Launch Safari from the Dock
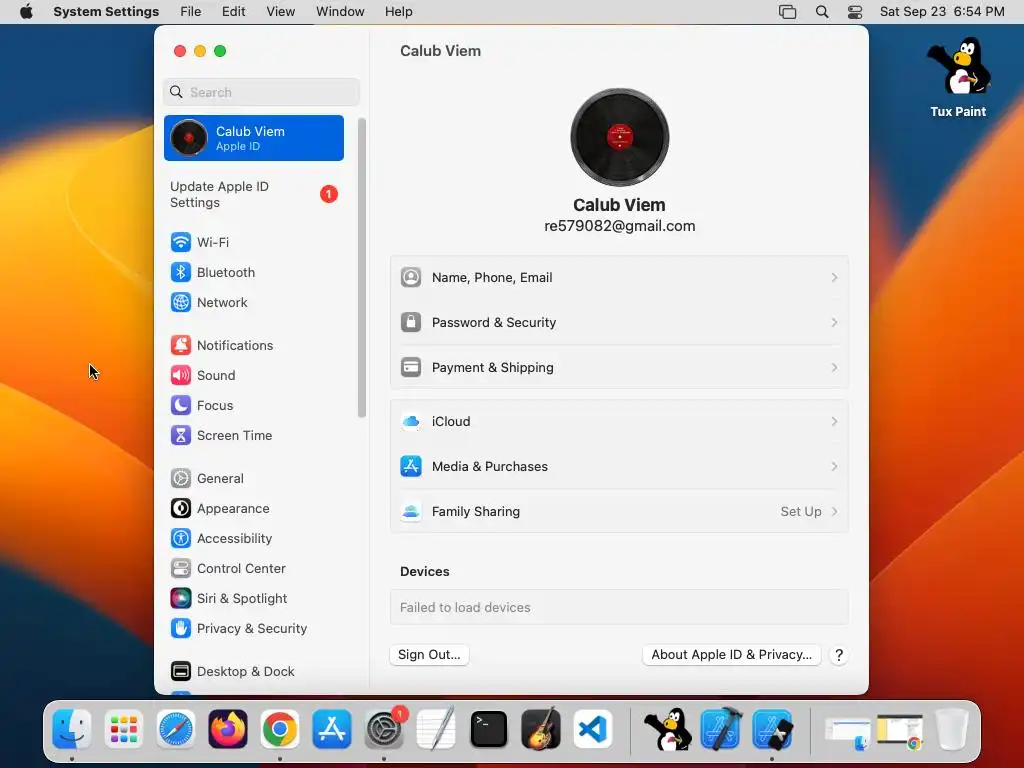The height and width of the screenshot is (768, 1024). (x=176, y=729)
